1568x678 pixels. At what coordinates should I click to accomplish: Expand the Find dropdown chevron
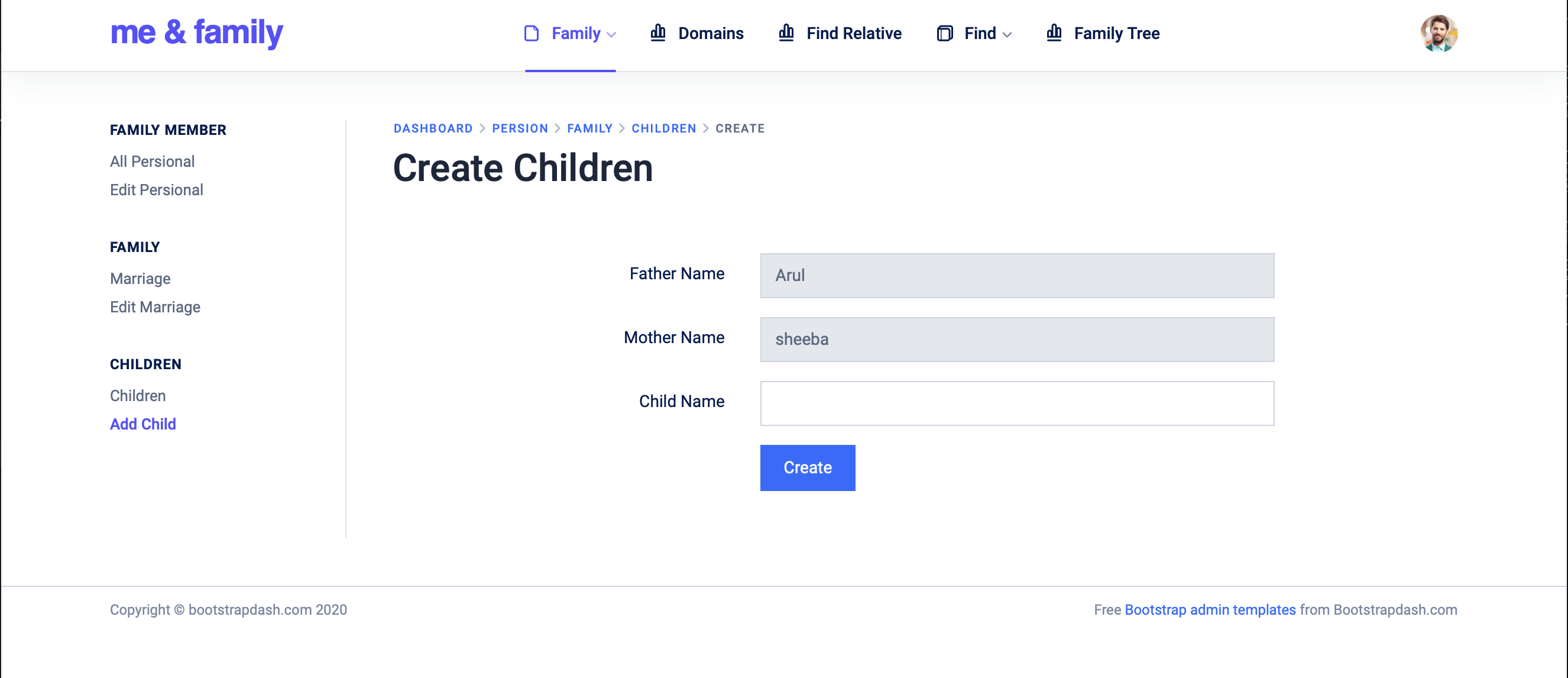1007,35
